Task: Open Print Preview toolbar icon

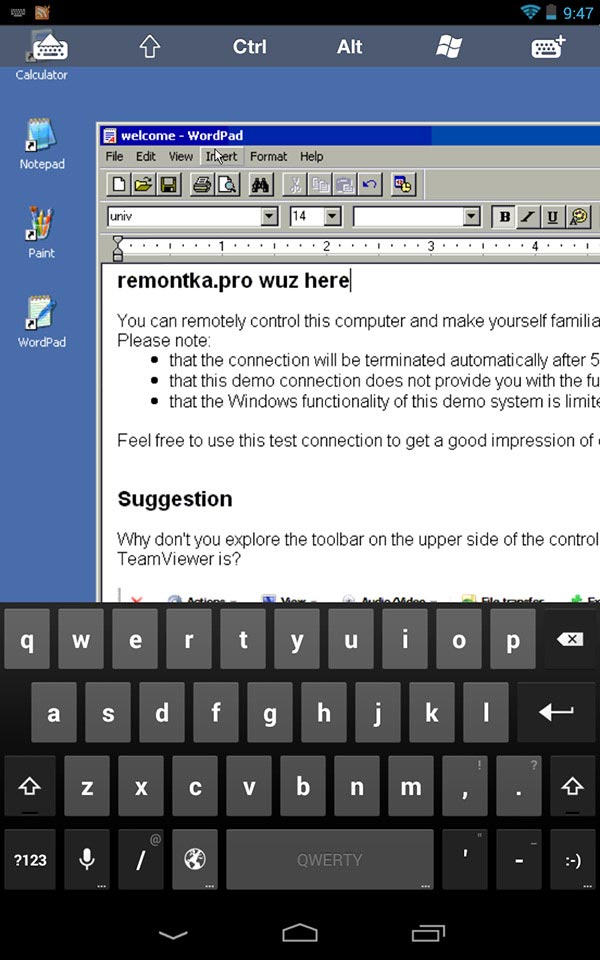Action: pos(227,184)
